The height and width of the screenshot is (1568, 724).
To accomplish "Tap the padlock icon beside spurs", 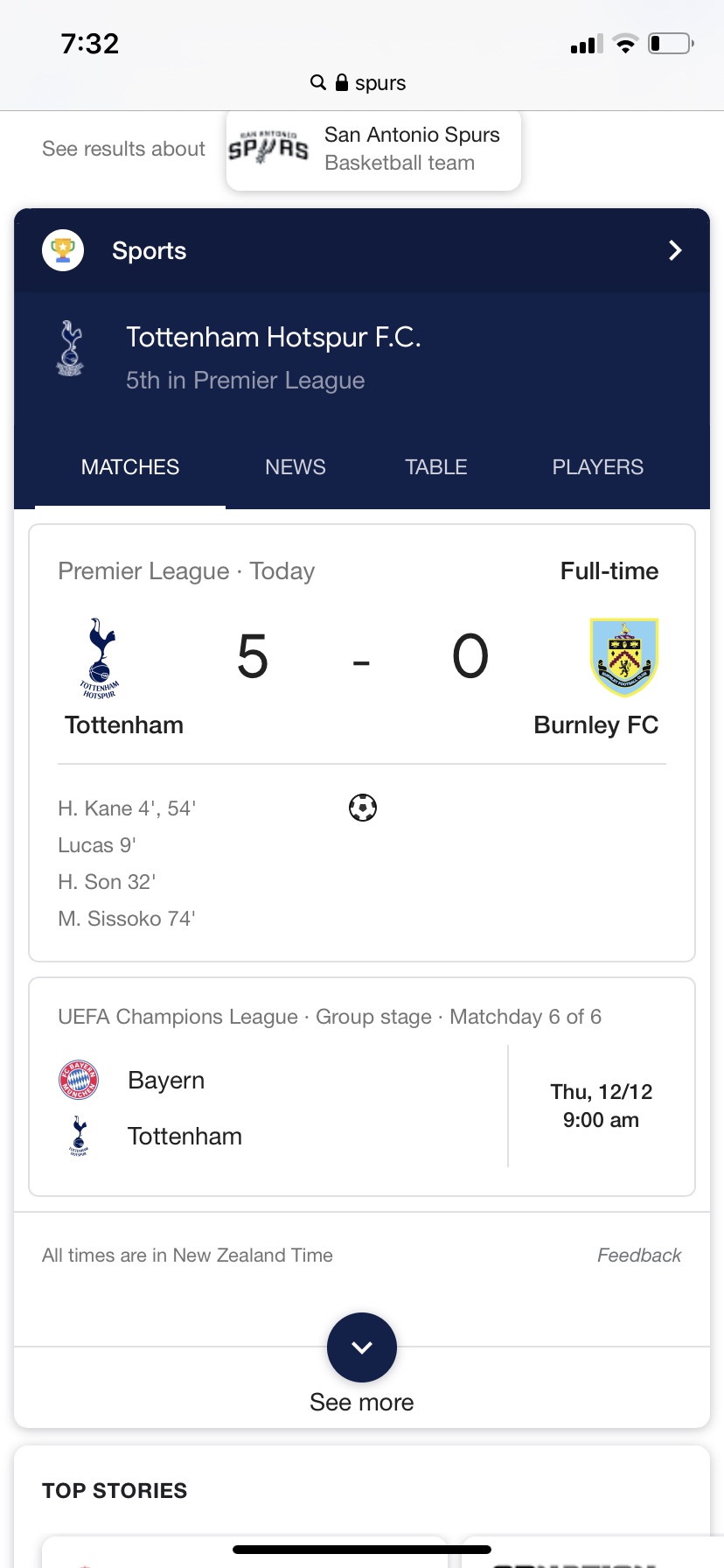I will [342, 82].
